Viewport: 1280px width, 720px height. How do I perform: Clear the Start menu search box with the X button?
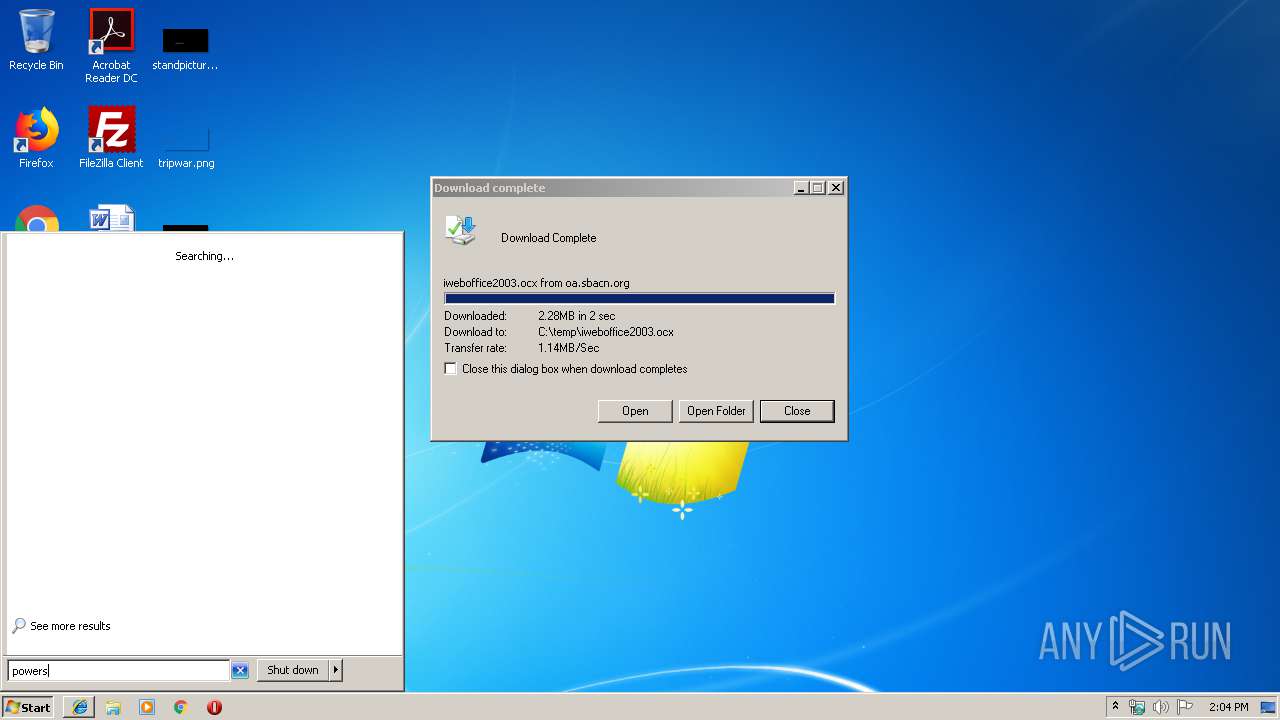[240, 671]
